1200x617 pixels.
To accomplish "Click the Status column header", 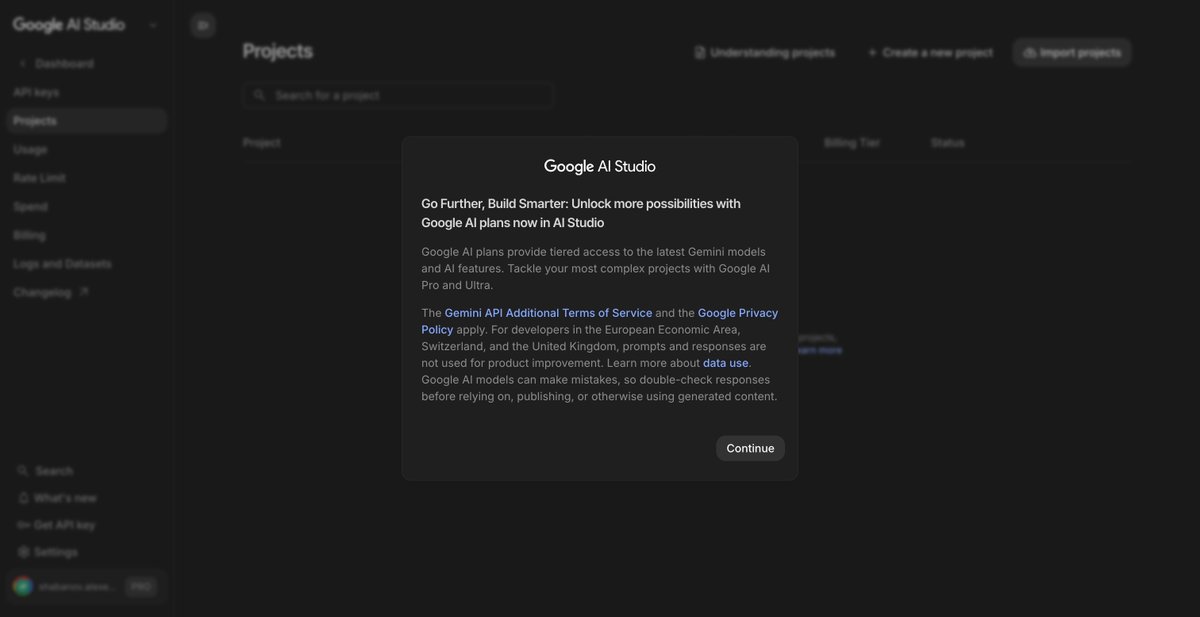I will [x=947, y=143].
